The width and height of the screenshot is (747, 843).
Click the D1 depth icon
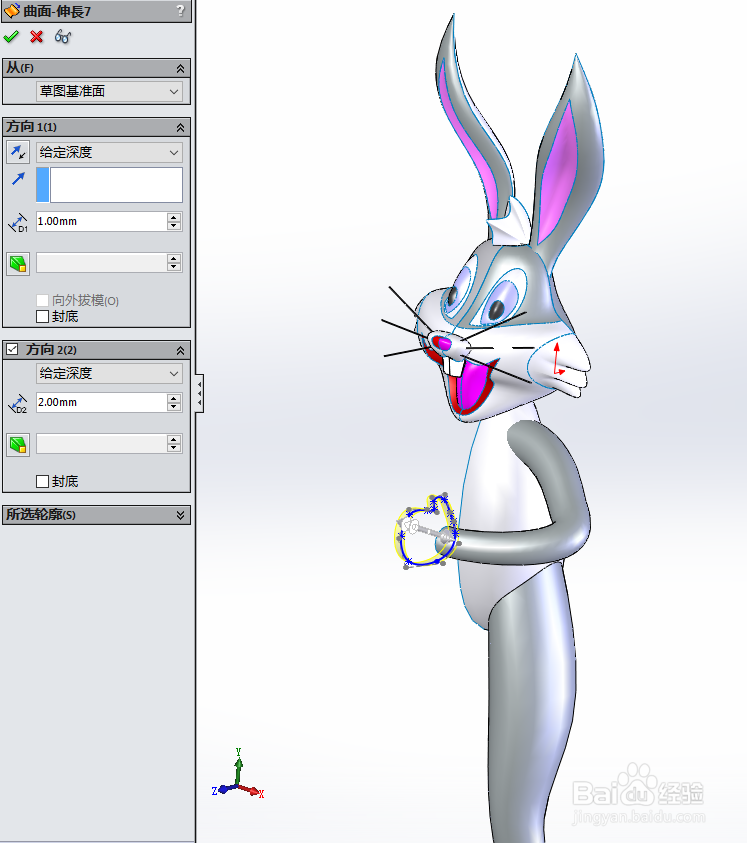coord(18,222)
